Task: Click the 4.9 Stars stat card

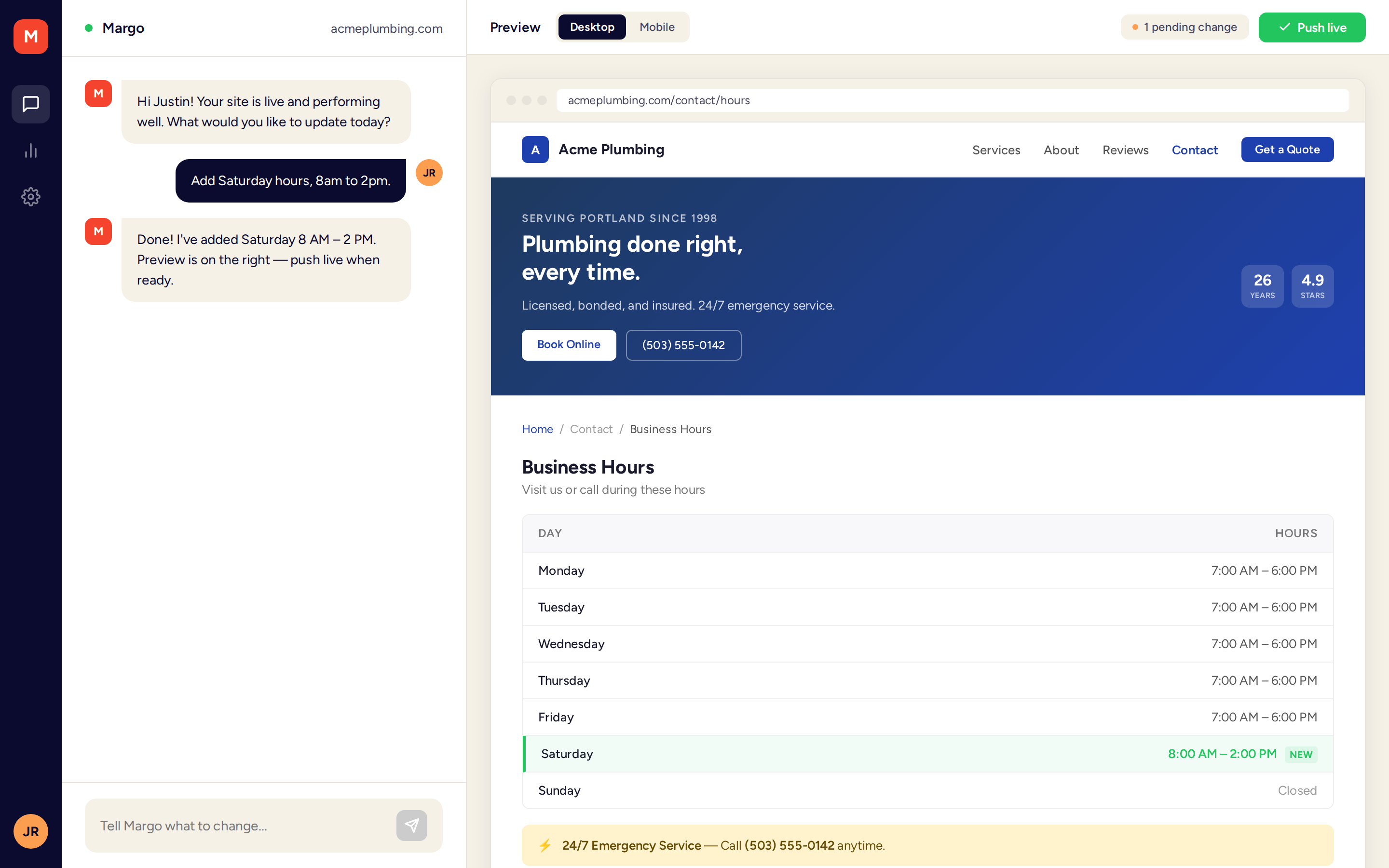Action: point(1312,286)
